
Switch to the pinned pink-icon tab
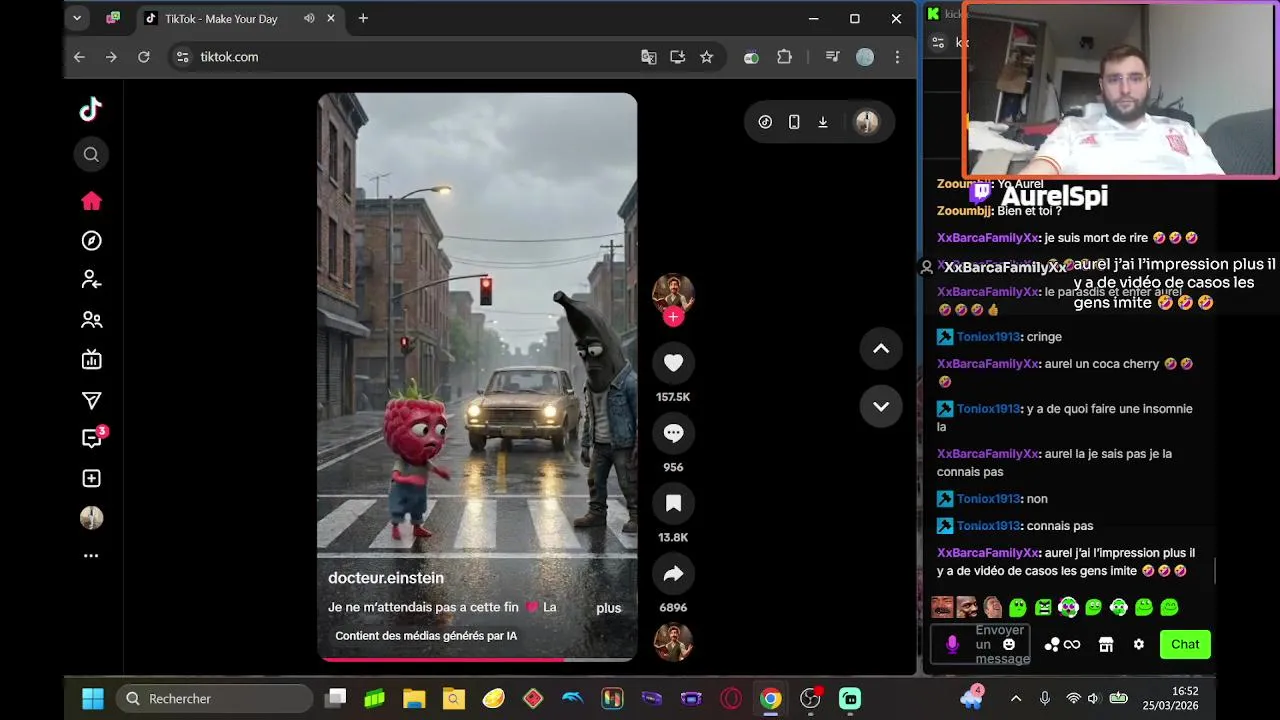[x=113, y=18]
